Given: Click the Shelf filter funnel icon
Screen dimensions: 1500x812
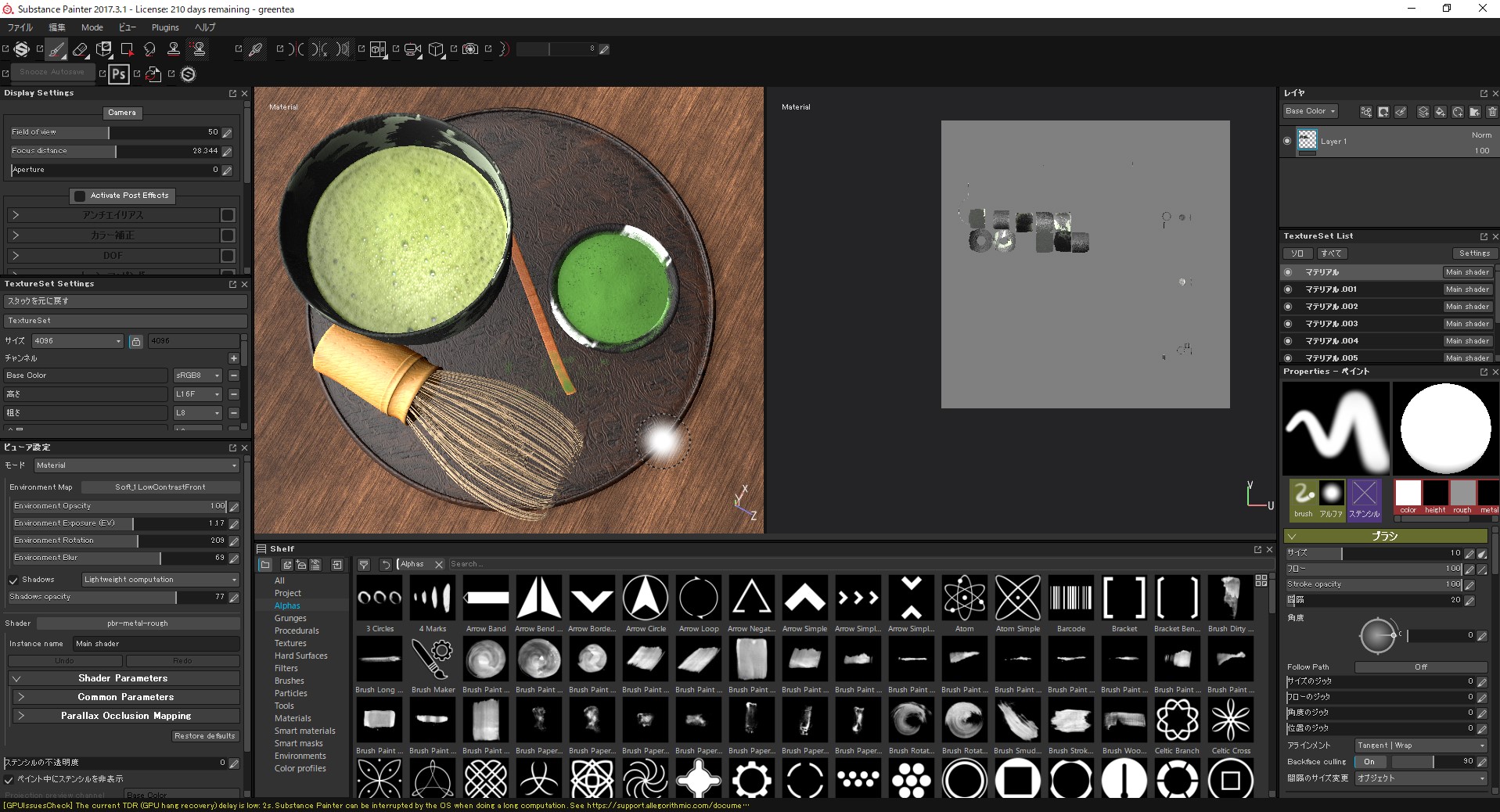Looking at the screenshot, I should pyautogui.click(x=364, y=564).
